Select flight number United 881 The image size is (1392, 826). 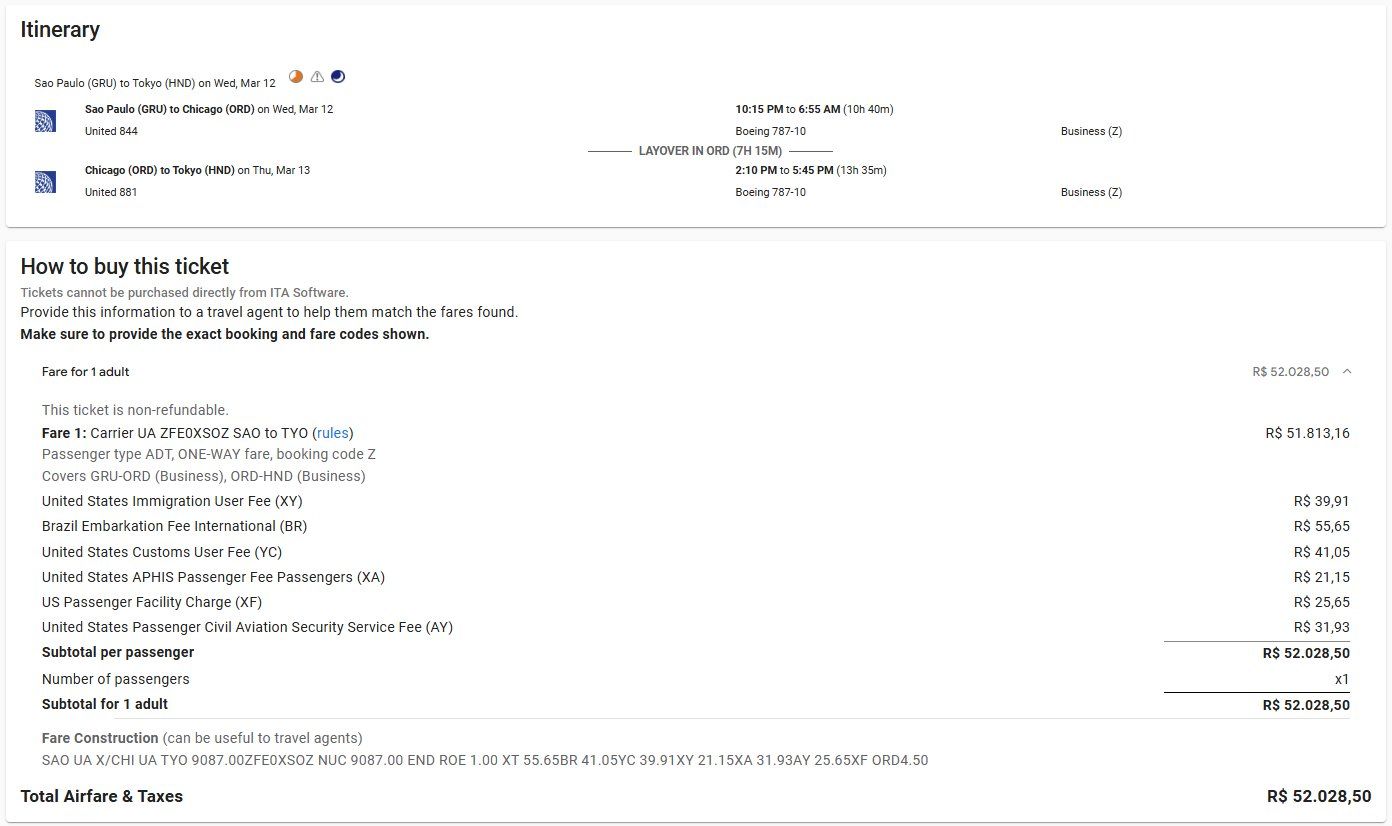(111, 192)
